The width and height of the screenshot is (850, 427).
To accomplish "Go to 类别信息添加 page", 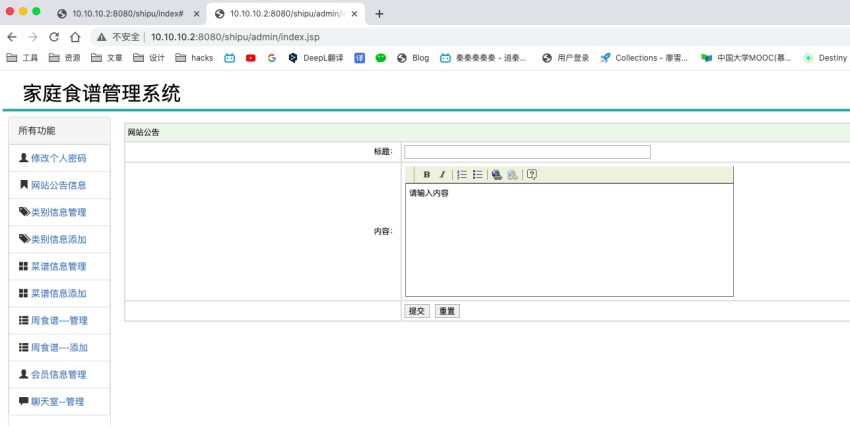I will coord(59,240).
